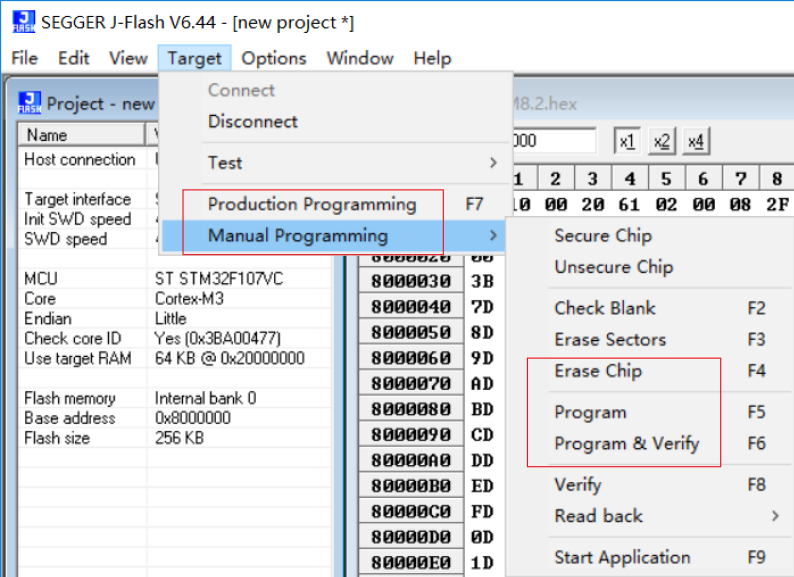Click Flash size value 256 KB
794x577 pixels.
pos(179,438)
